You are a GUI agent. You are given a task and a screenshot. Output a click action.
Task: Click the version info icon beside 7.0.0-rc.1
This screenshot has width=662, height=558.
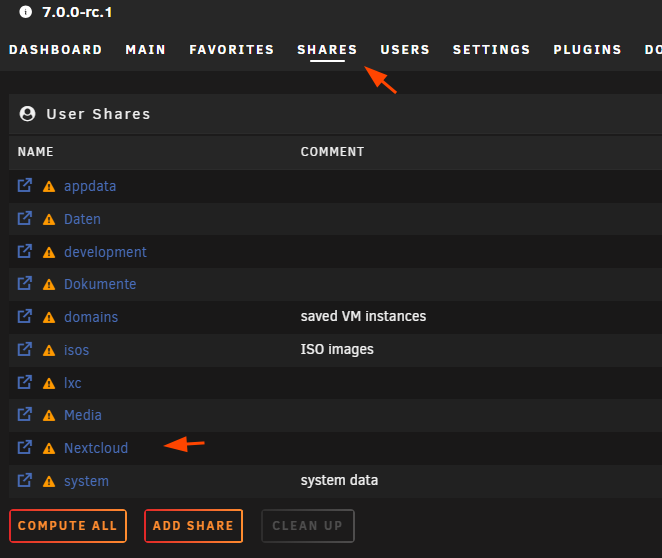point(25,12)
